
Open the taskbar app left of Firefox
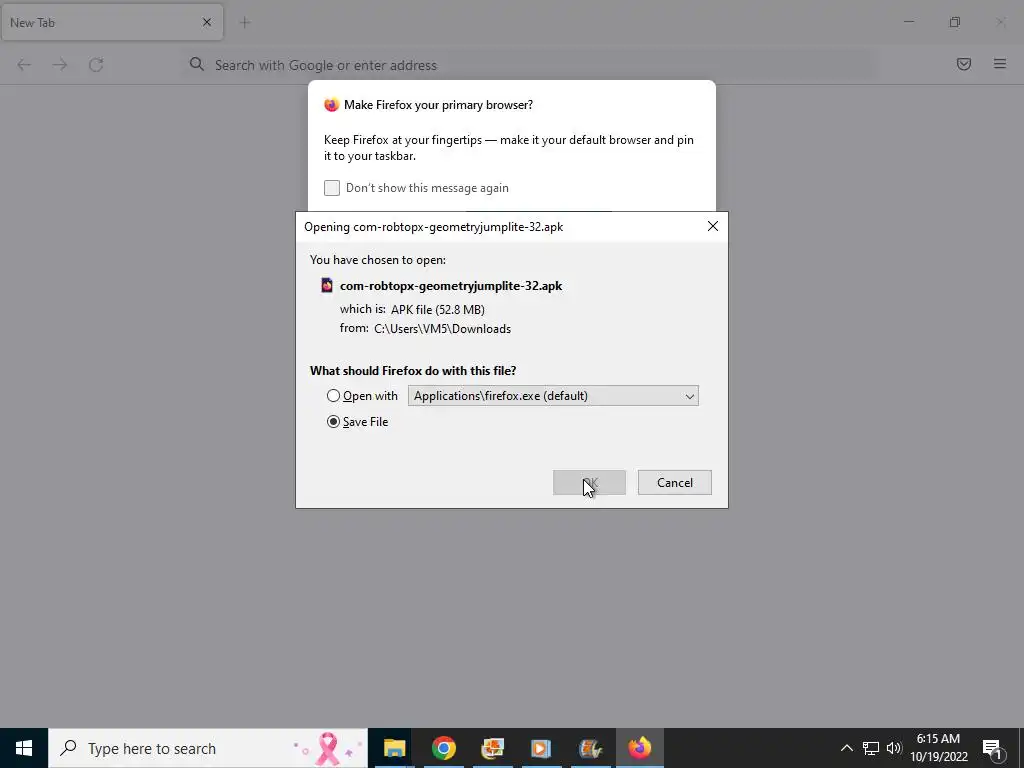click(x=590, y=748)
